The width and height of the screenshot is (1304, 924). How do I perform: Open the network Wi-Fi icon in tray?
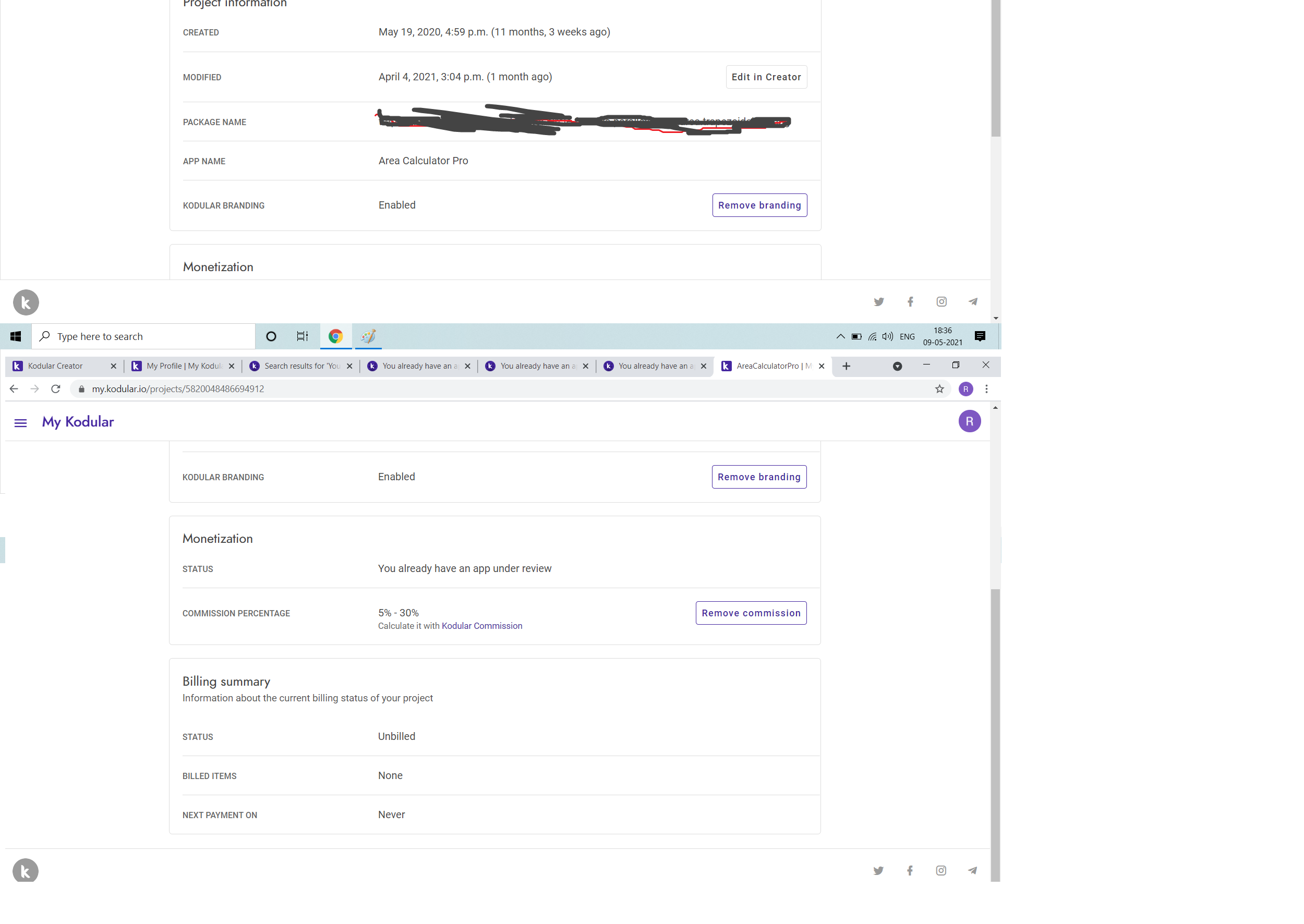tap(872, 337)
